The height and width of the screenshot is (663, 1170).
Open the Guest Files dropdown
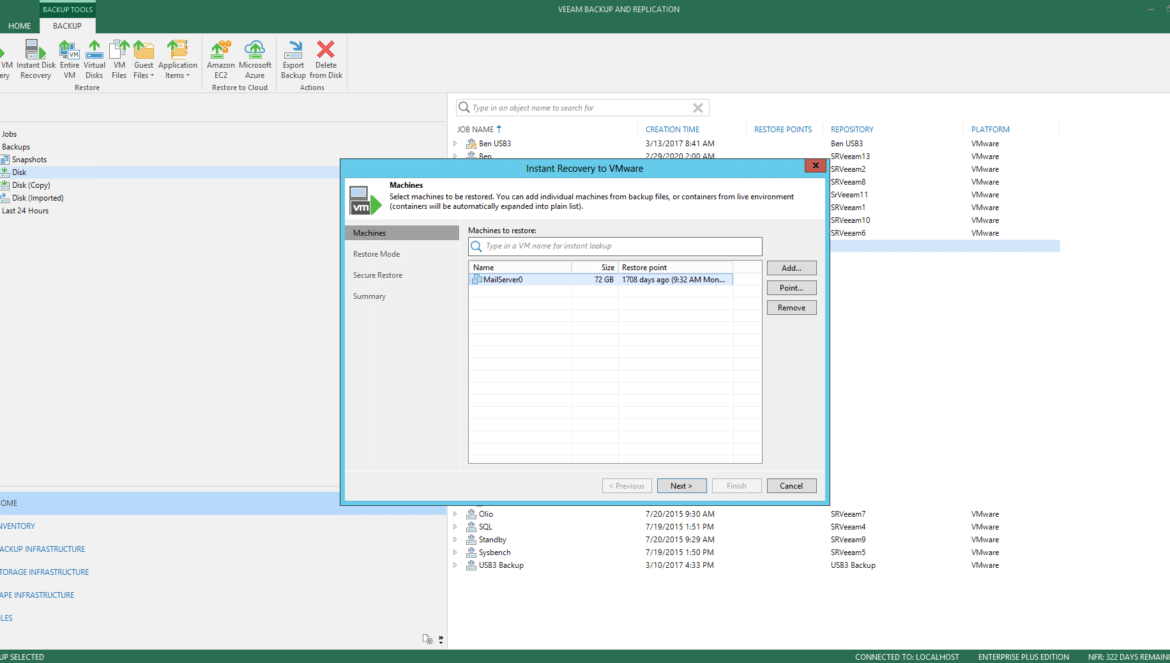[x=143, y=60]
